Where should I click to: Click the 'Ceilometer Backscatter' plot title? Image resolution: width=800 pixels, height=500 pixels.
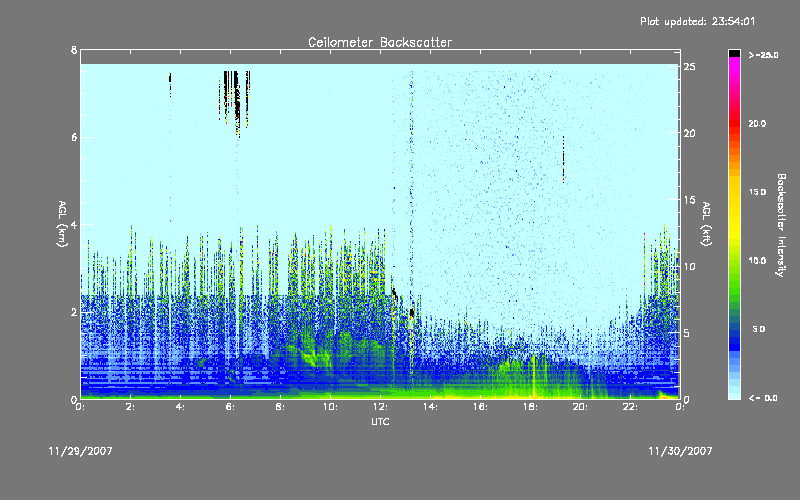click(380, 42)
